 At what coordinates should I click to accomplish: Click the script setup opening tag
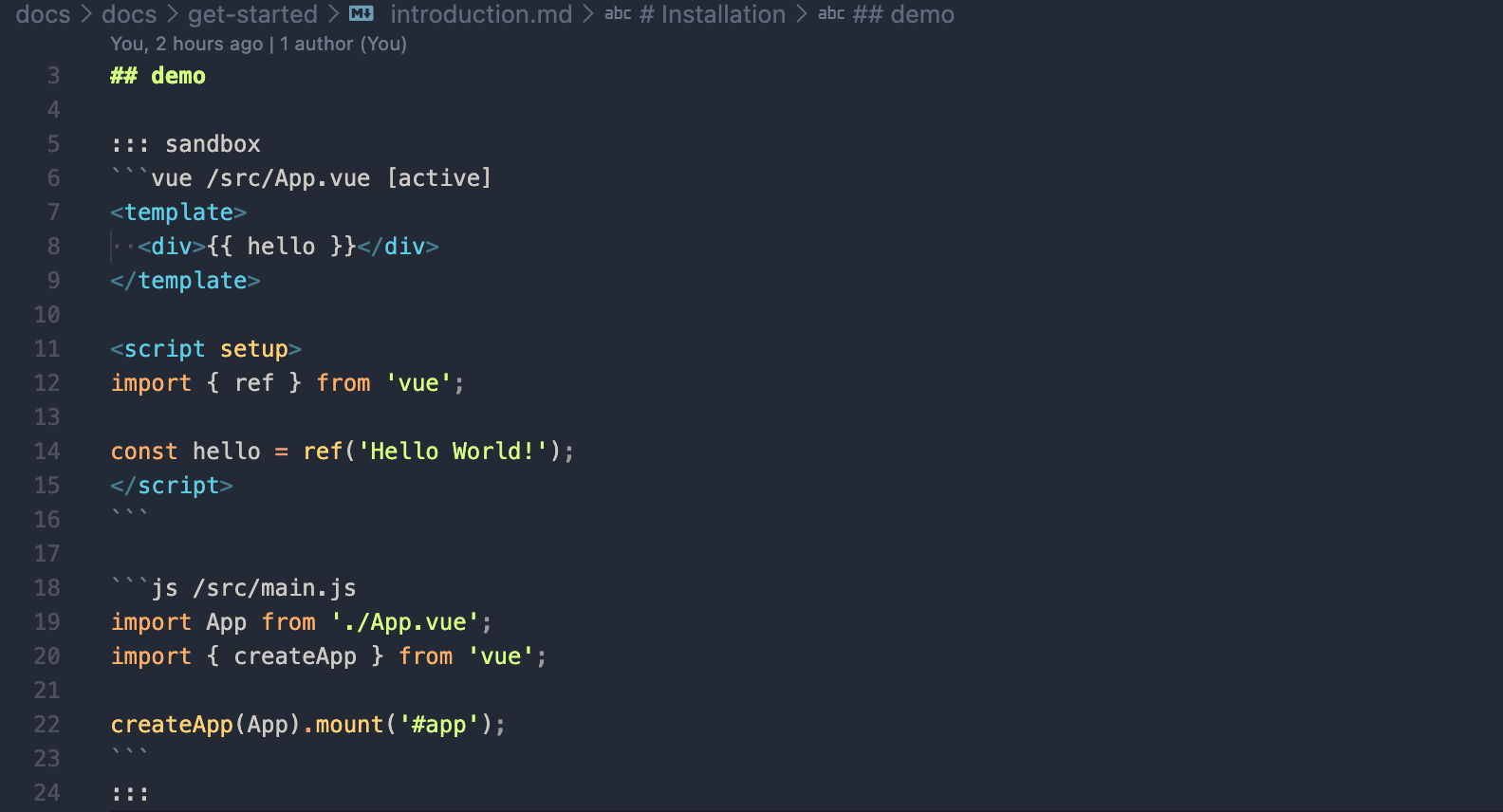(x=206, y=349)
